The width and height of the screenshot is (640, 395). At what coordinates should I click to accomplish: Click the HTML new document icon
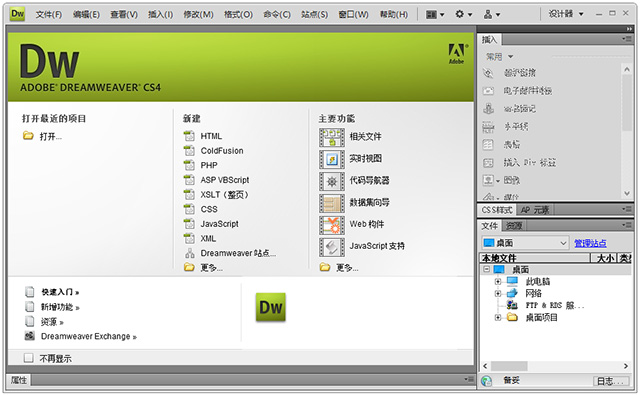[x=189, y=136]
